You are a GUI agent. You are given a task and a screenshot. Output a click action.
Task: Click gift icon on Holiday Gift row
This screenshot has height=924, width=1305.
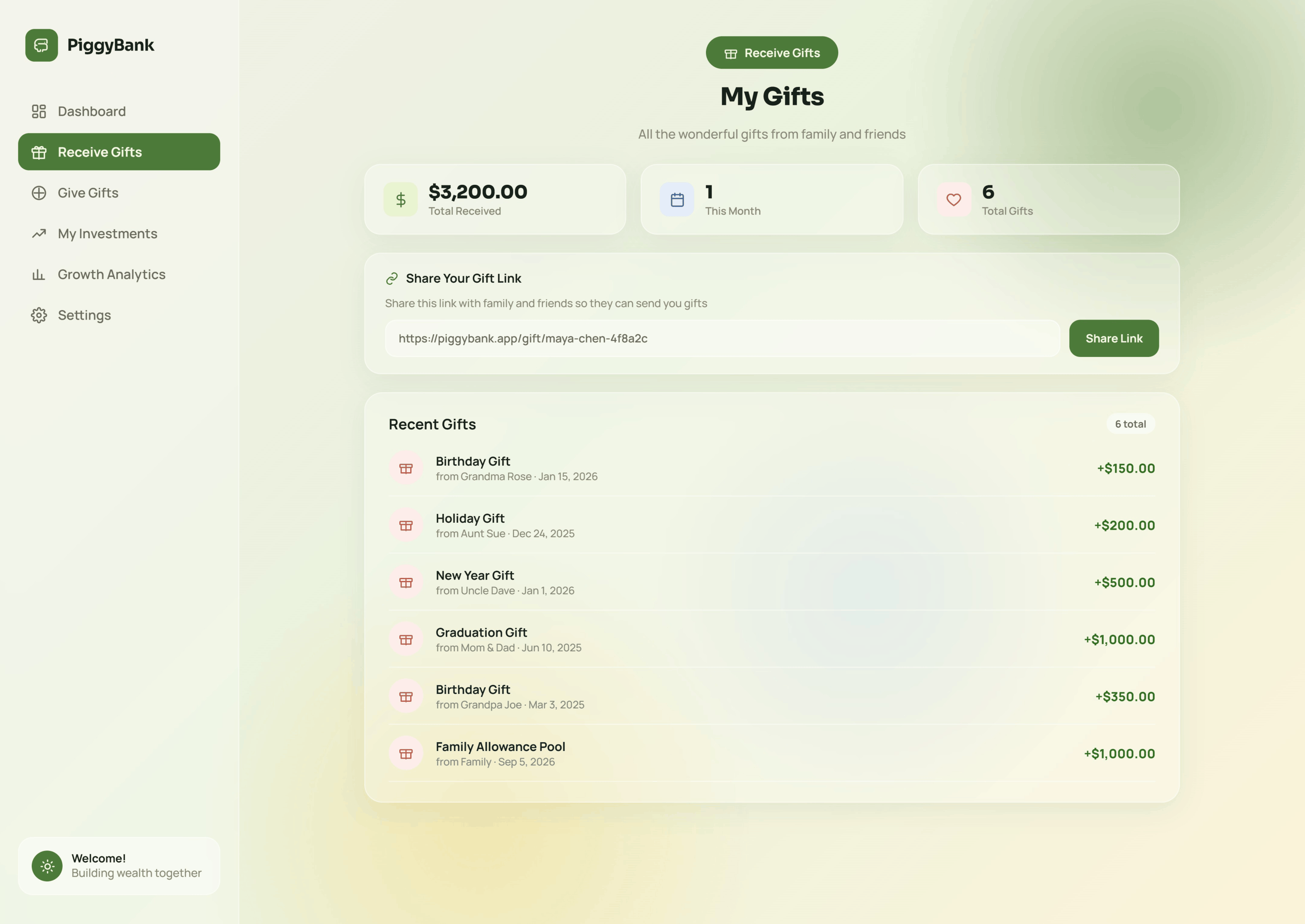pyautogui.click(x=406, y=525)
